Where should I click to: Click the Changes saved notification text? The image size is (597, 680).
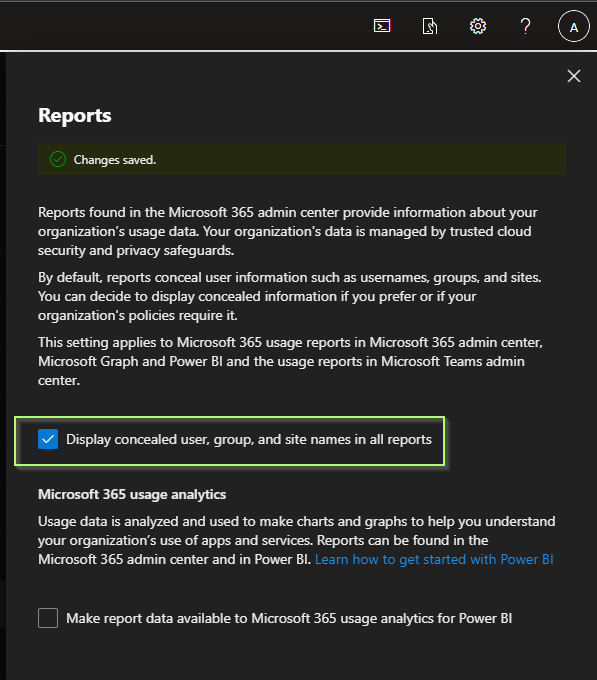point(115,160)
